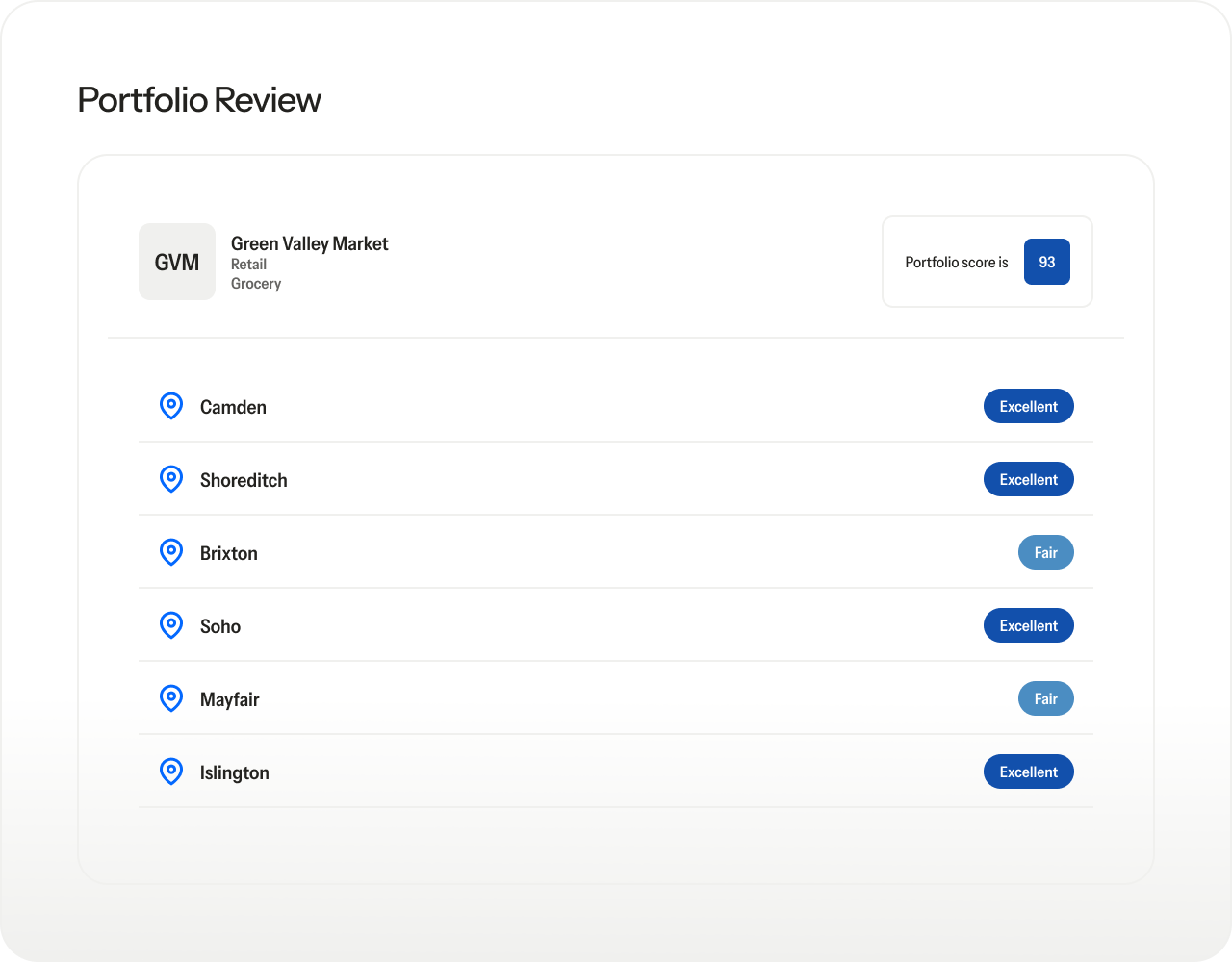Open the Shoreditch location name
Image resolution: width=1232 pixels, height=962 pixels.
pos(244,480)
